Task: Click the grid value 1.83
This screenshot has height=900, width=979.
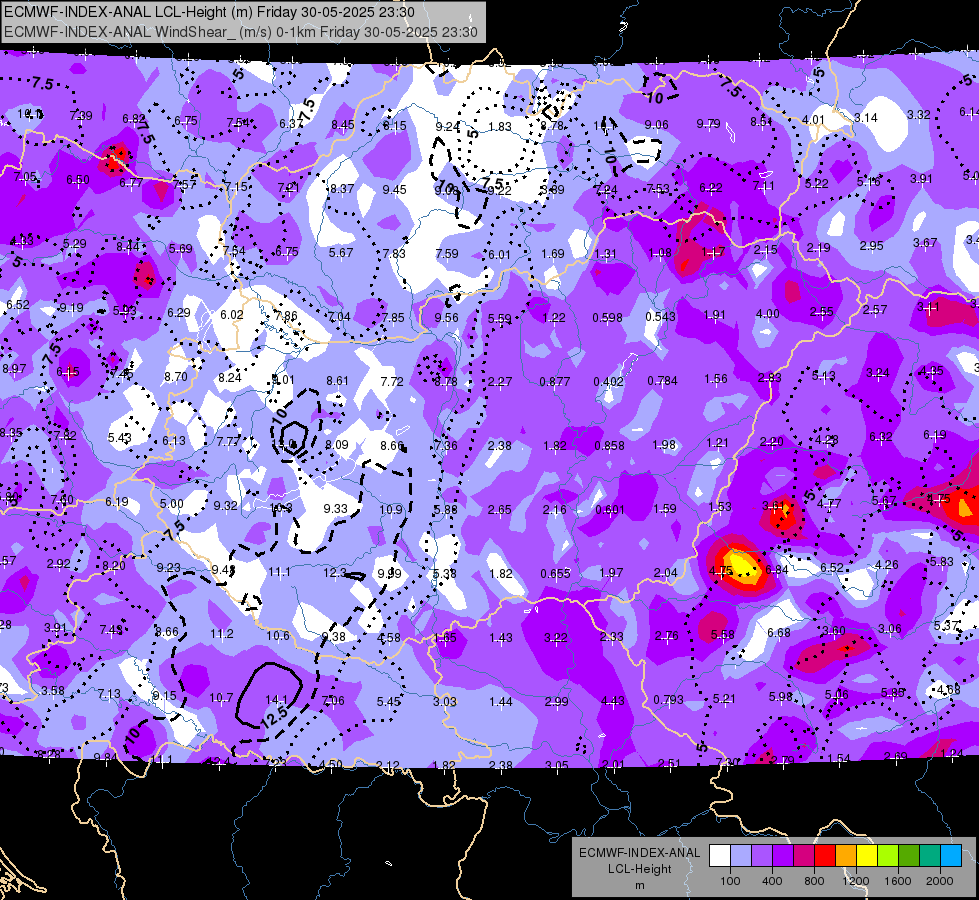Action: (x=500, y=127)
